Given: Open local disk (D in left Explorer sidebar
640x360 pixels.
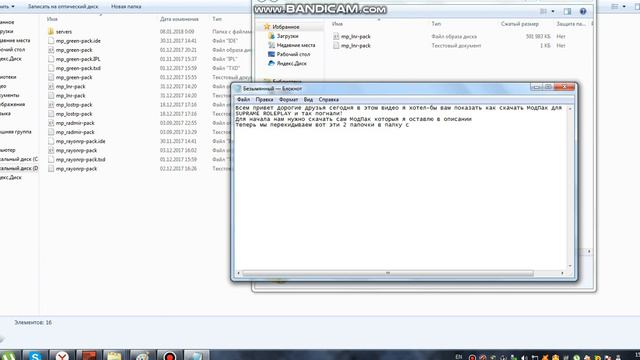Looking at the screenshot, I should point(19,168).
